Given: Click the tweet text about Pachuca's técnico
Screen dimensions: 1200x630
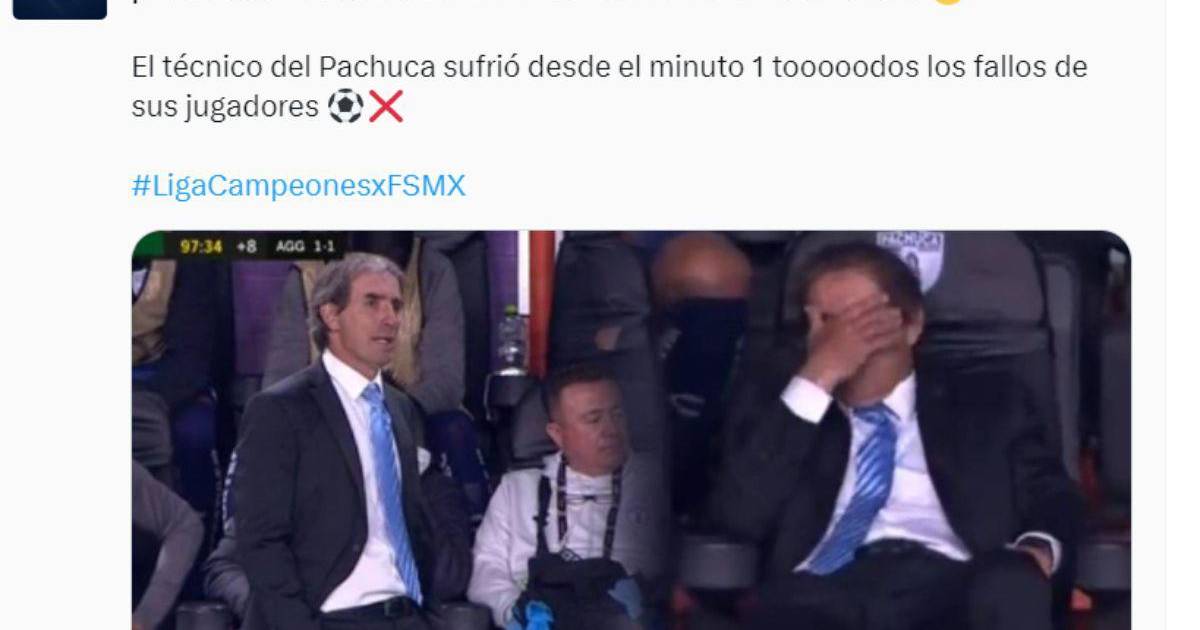Looking at the screenshot, I should tap(609, 87).
